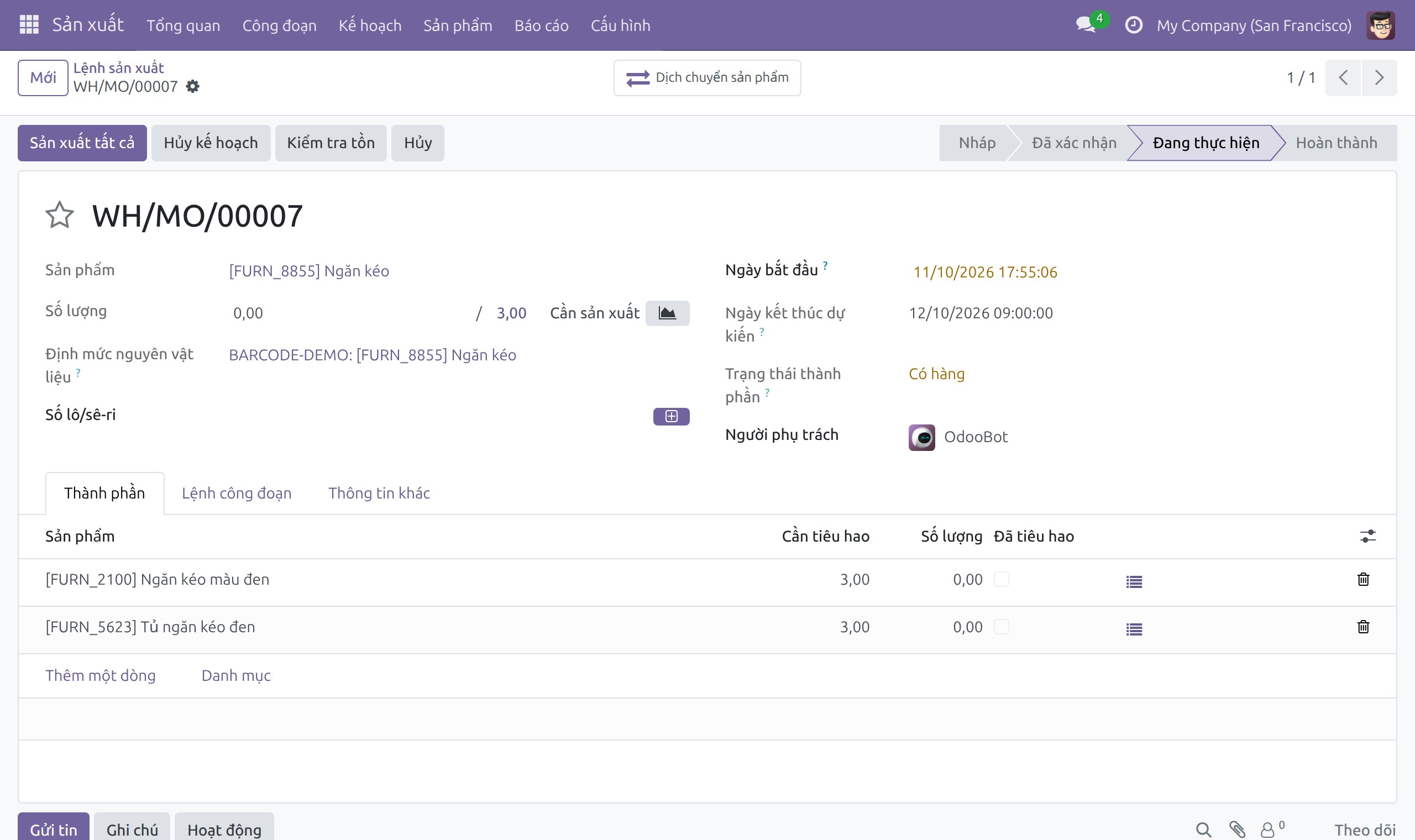Click the lot/serial plus icon button
This screenshot has width=1415, height=840.
click(x=671, y=416)
